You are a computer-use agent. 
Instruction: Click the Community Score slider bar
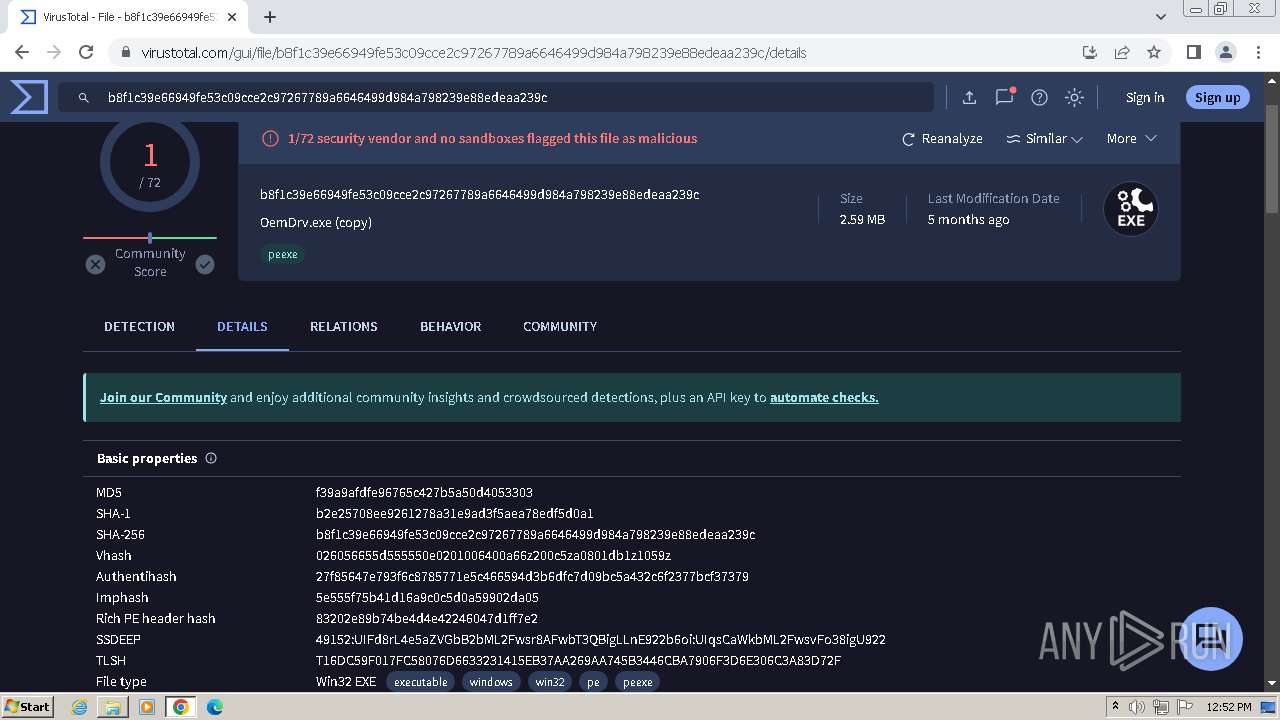(x=150, y=238)
